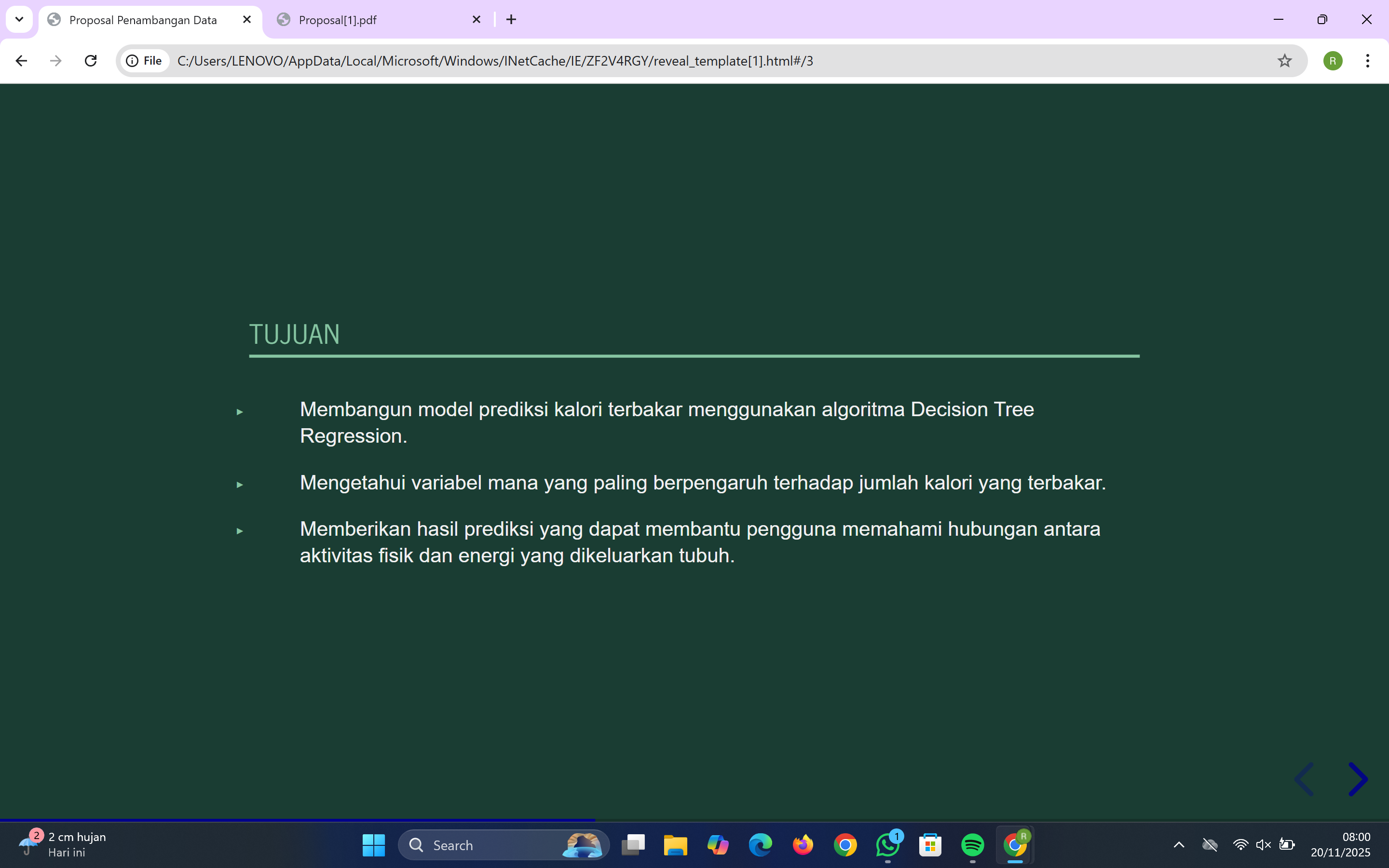Open the Chrome profile avatar R
This screenshot has height=868, width=1389.
tap(1333, 61)
